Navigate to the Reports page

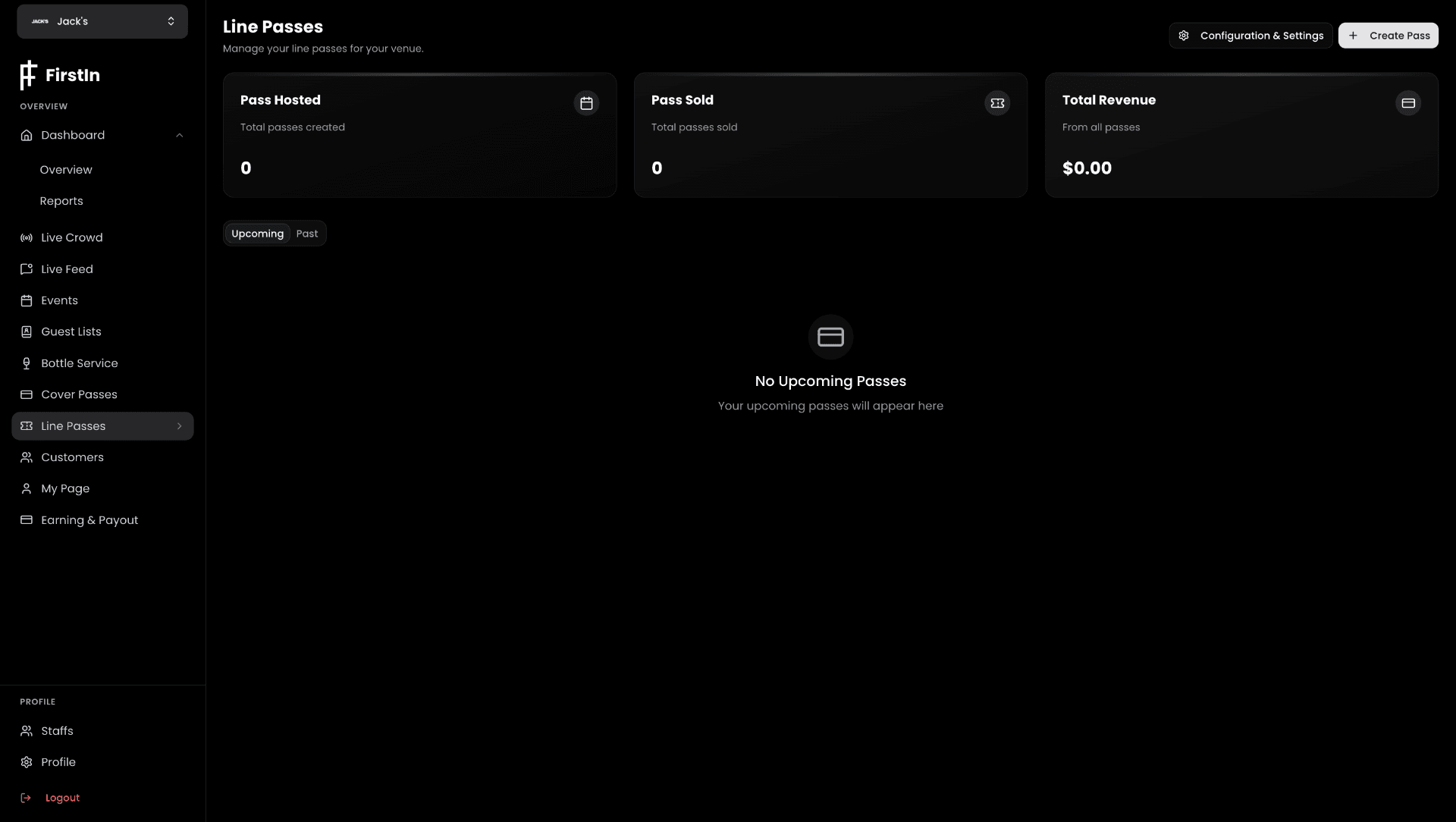pos(61,200)
